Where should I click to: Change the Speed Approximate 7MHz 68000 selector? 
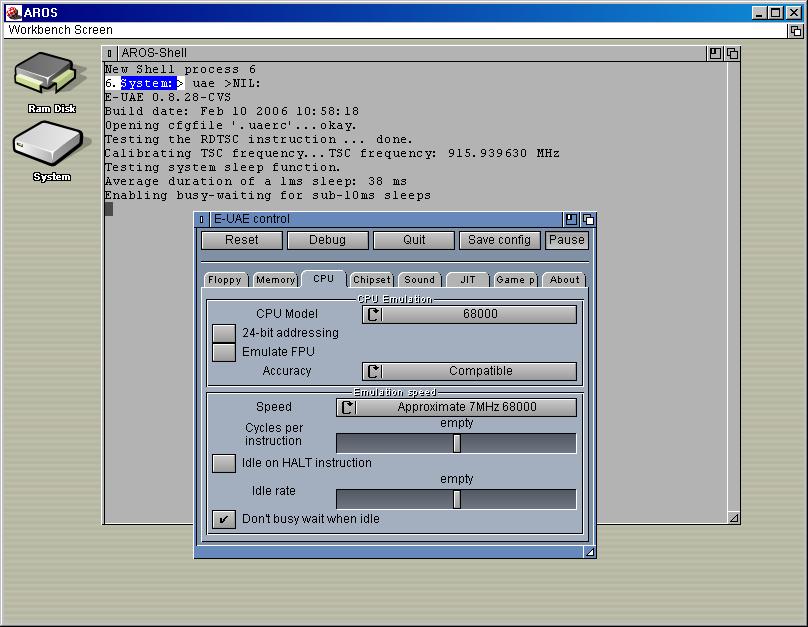pyautogui.click(x=457, y=408)
